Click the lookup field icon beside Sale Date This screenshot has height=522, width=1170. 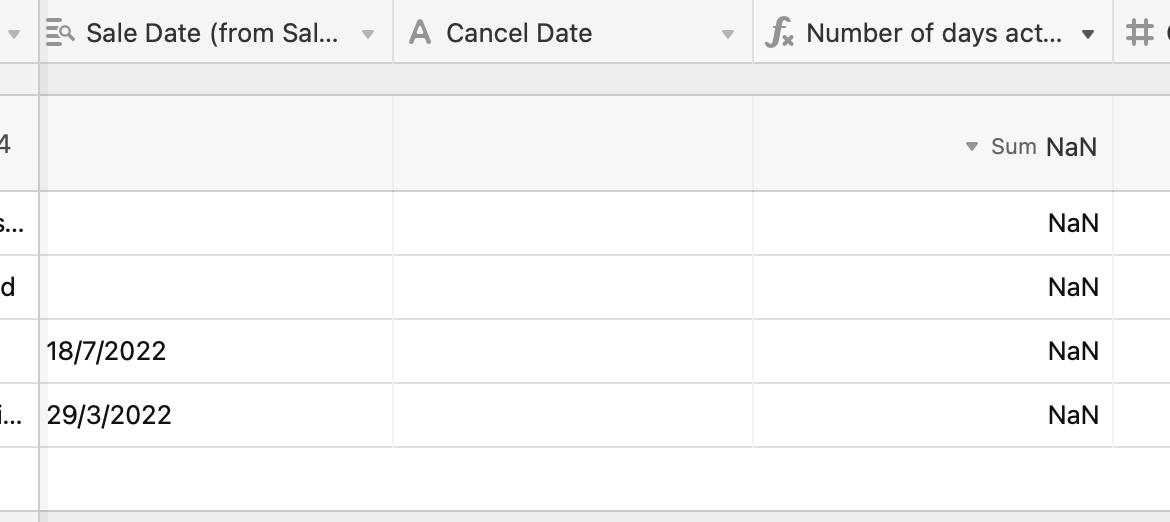(x=60, y=33)
